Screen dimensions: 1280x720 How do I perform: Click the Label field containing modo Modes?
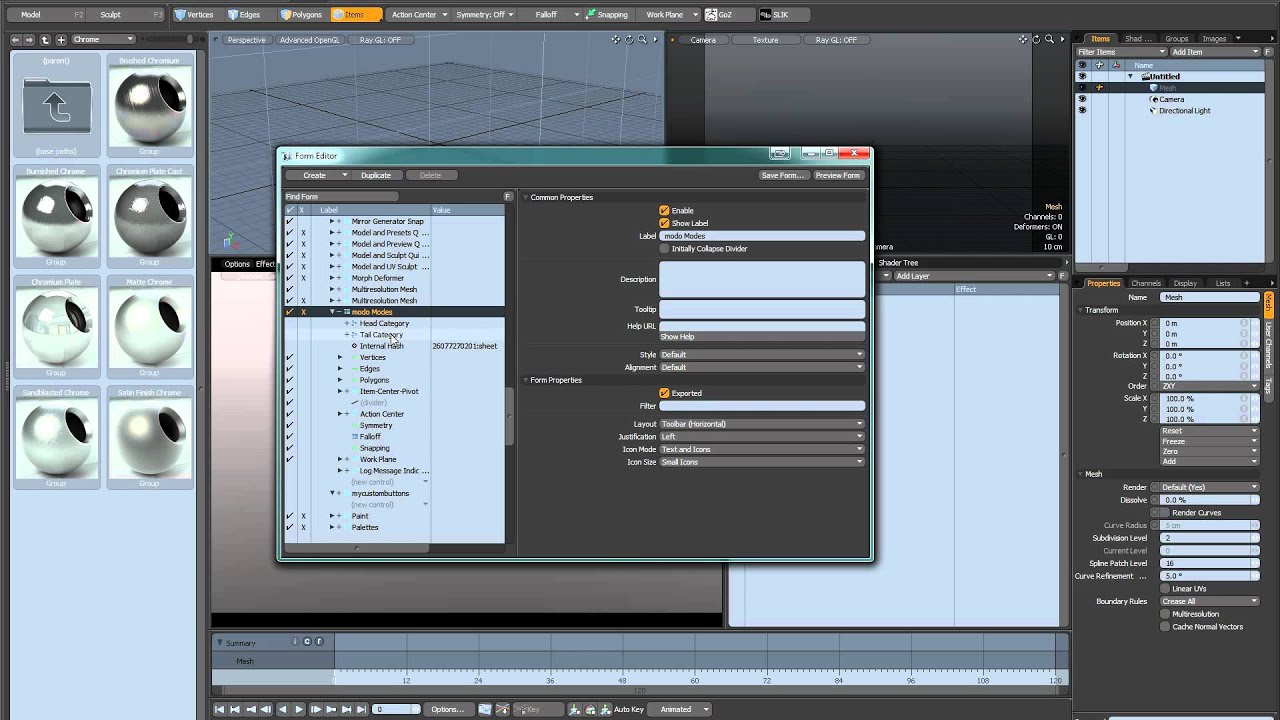point(762,236)
